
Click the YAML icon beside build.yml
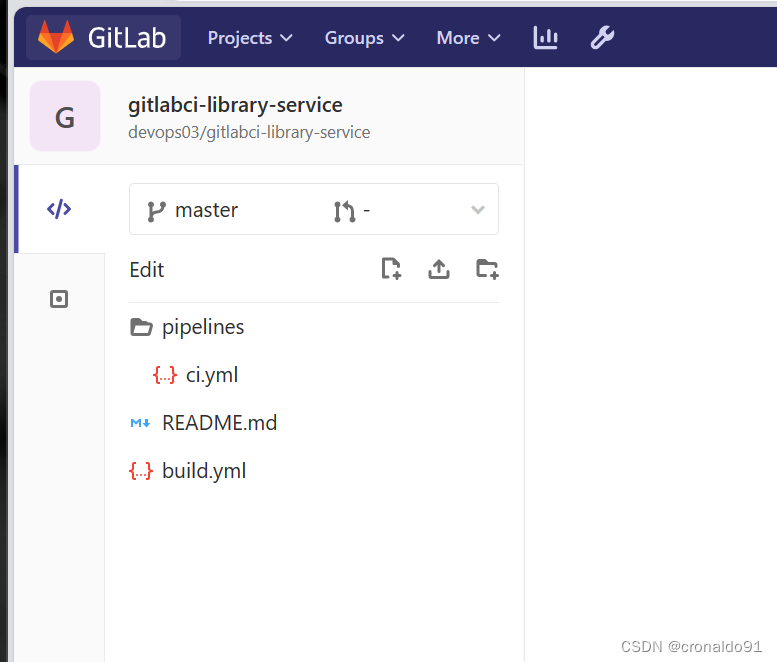(x=141, y=471)
